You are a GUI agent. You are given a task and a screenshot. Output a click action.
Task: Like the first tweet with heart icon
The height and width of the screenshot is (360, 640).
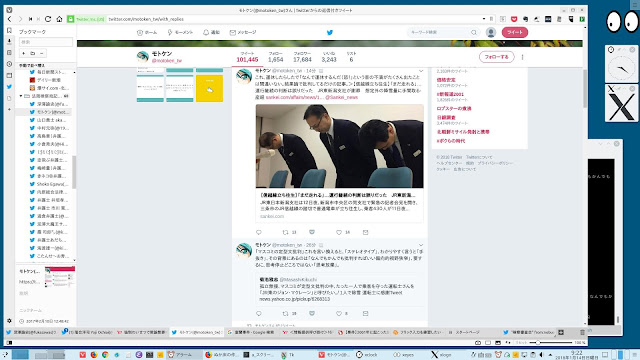[x=339, y=232]
